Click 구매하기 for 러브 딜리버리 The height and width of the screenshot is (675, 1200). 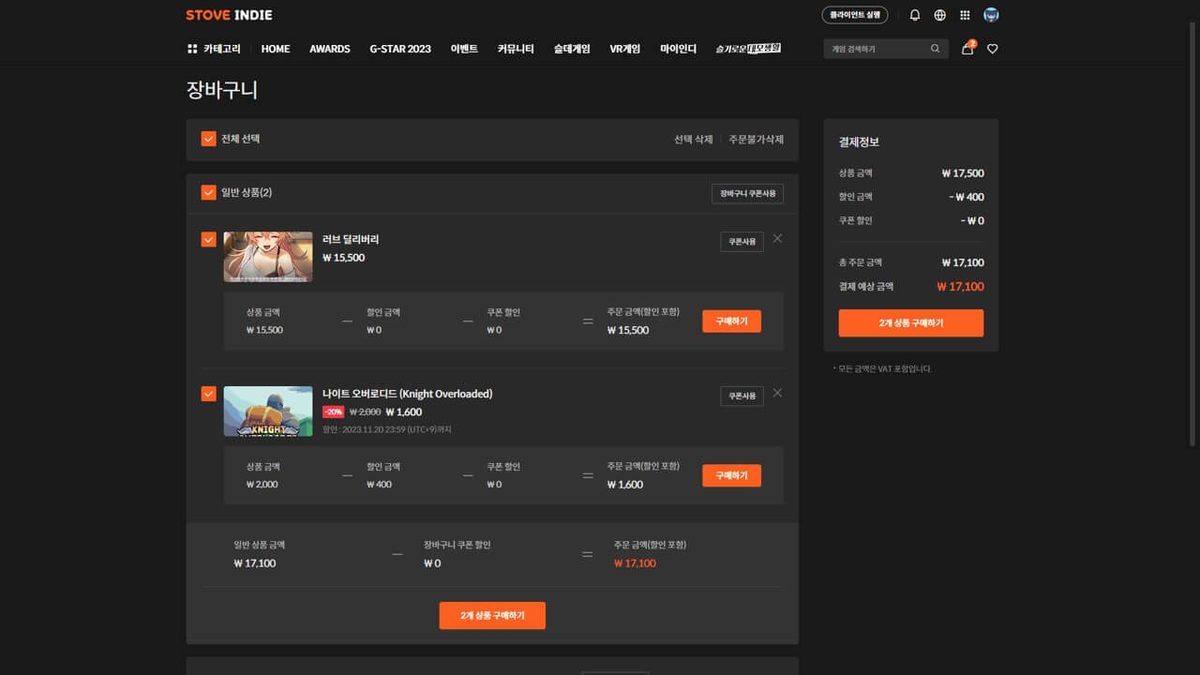tap(732, 321)
